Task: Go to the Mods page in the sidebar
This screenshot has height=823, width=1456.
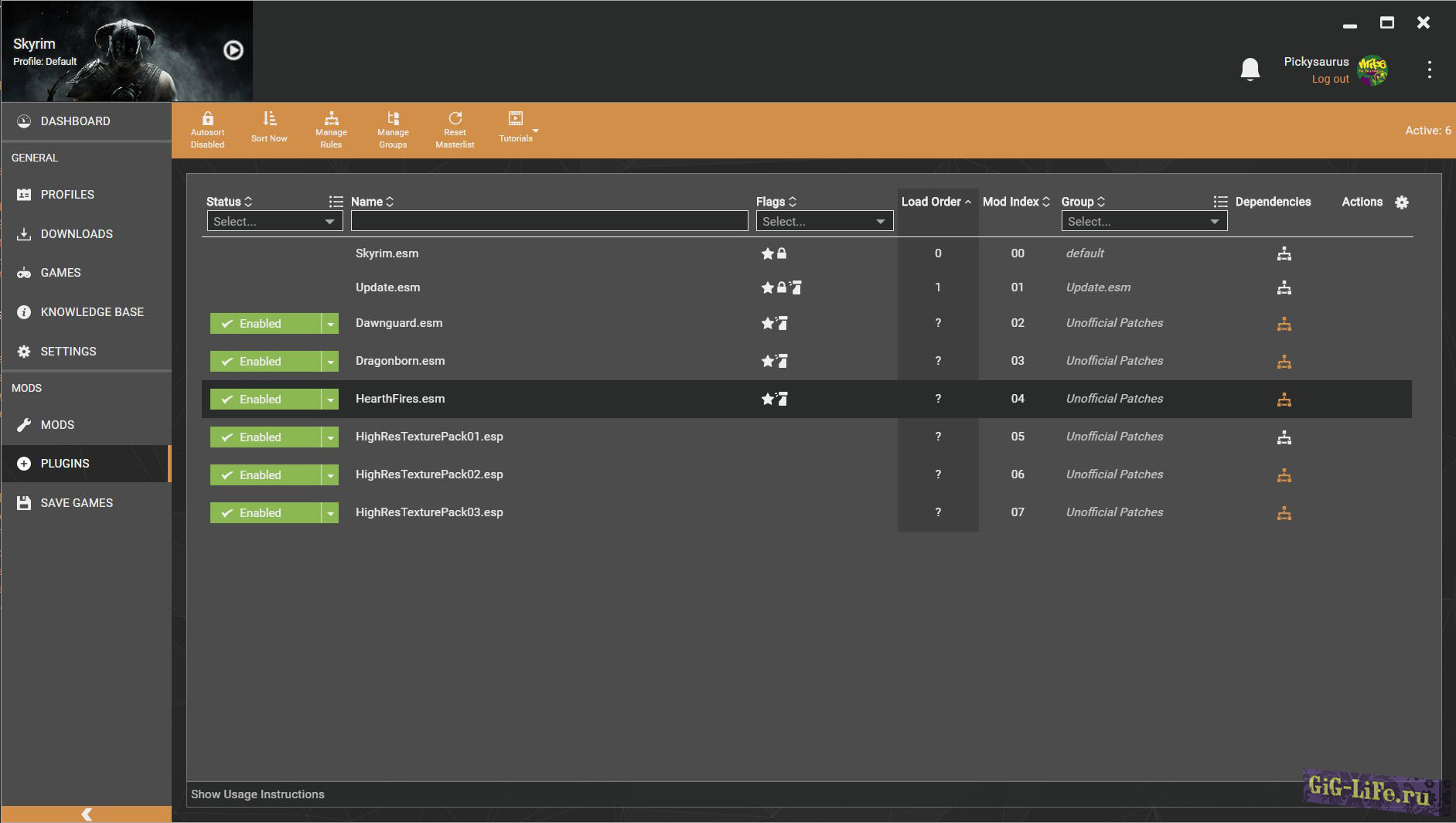Action: tap(58, 425)
